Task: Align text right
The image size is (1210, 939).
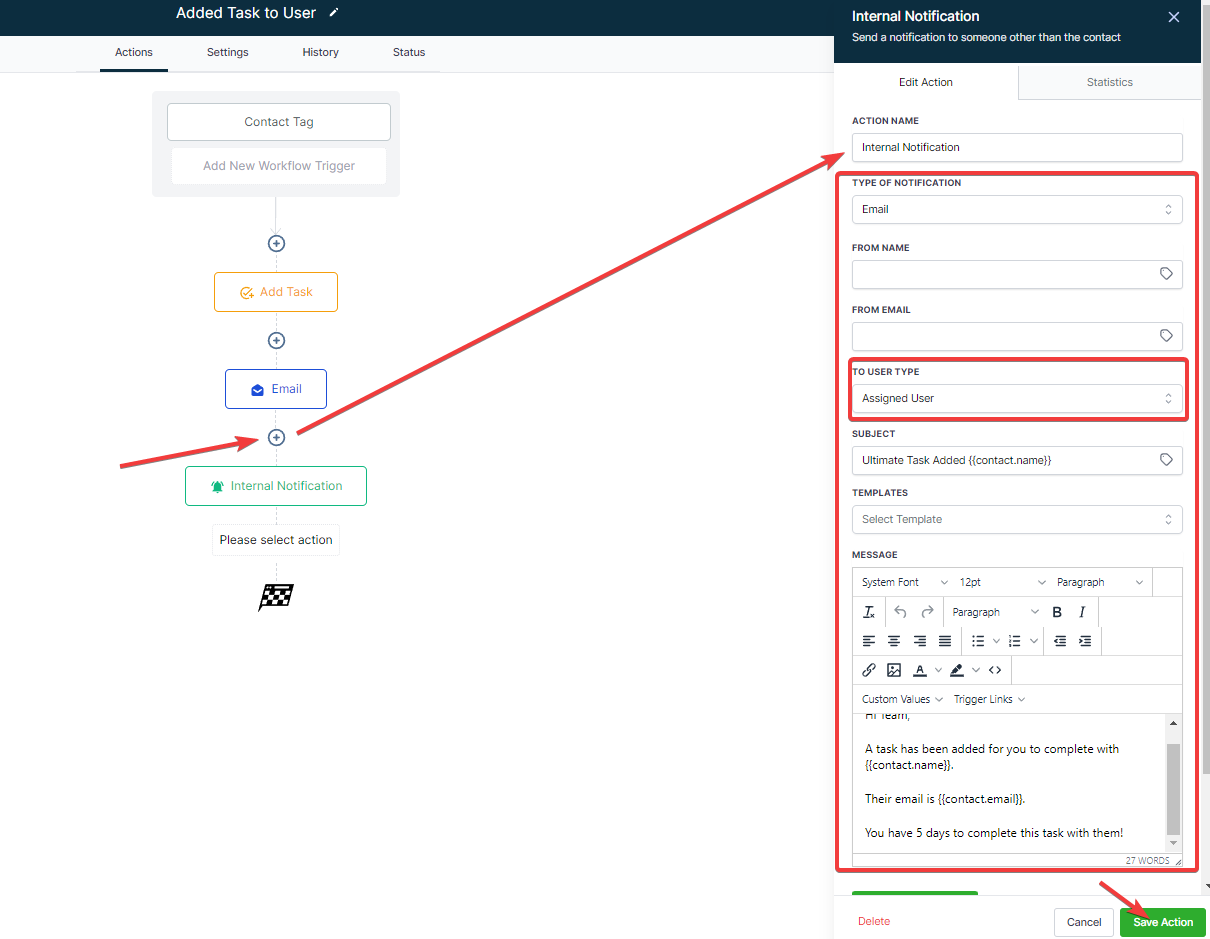Action: 919,641
